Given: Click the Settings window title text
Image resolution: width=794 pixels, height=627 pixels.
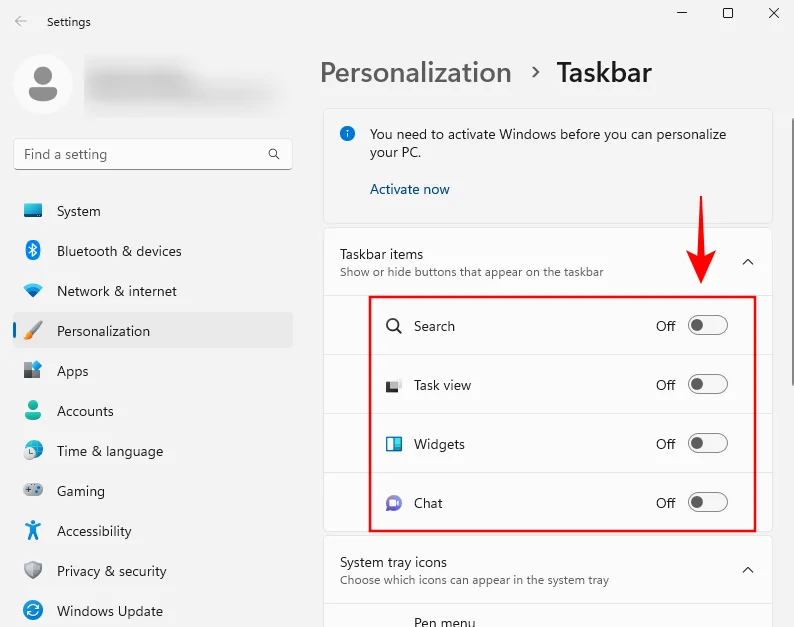Looking at the screenshot, I should pyautogui.click(x=68, y=22).
